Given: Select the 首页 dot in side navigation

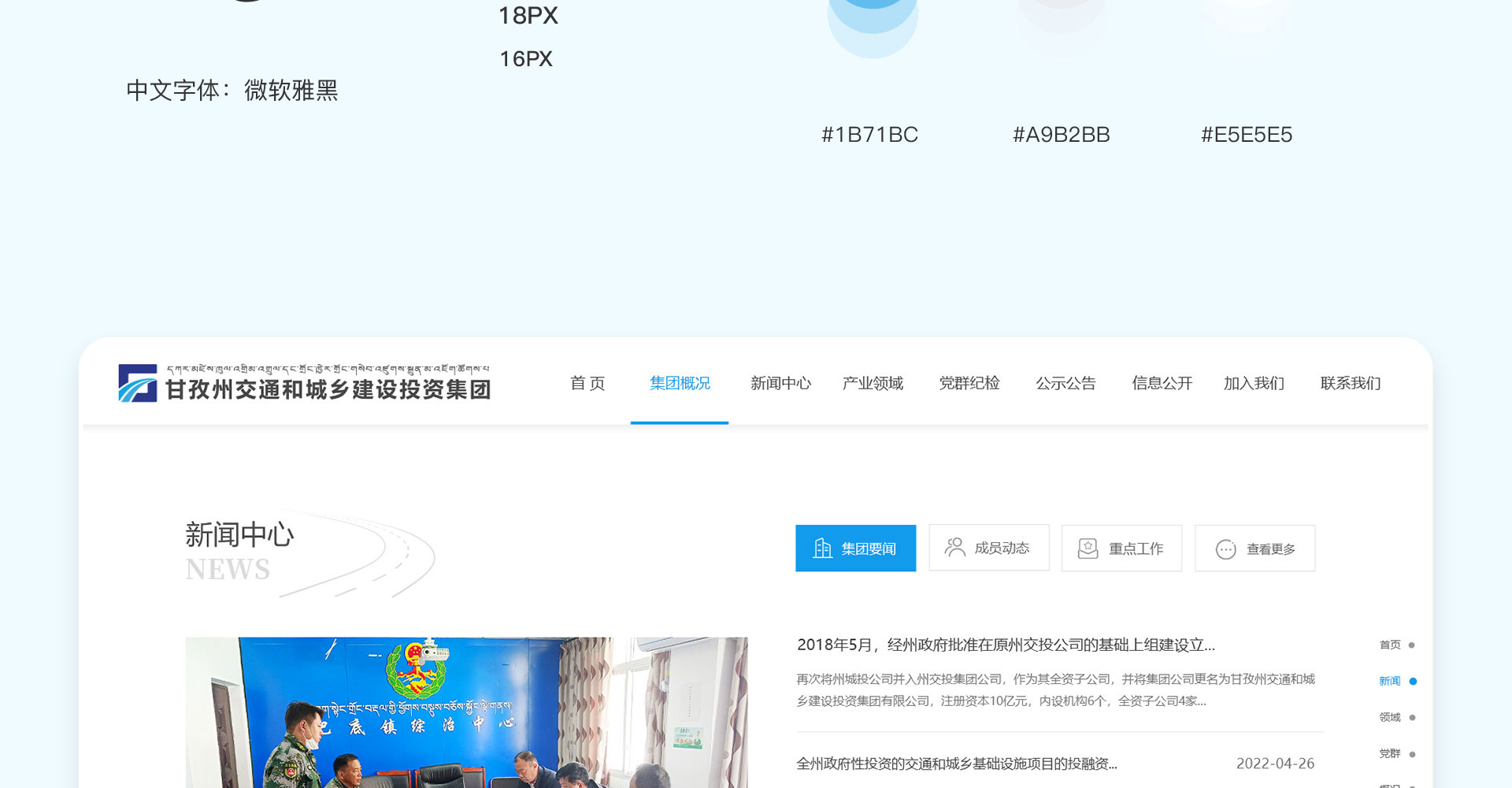Looking at the screenshot, I should [1411, 645].
